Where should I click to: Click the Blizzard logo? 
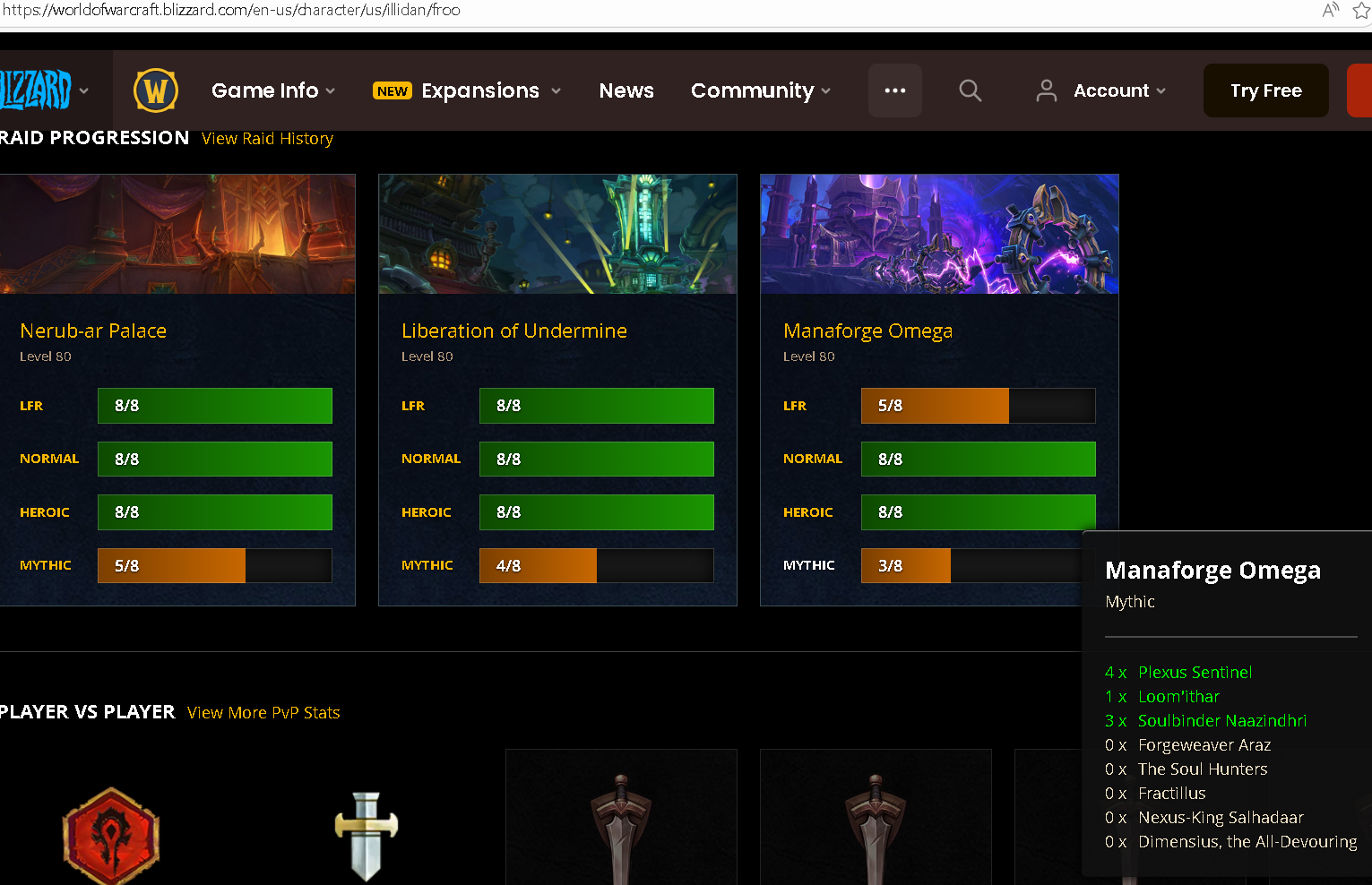click(35, 90)
